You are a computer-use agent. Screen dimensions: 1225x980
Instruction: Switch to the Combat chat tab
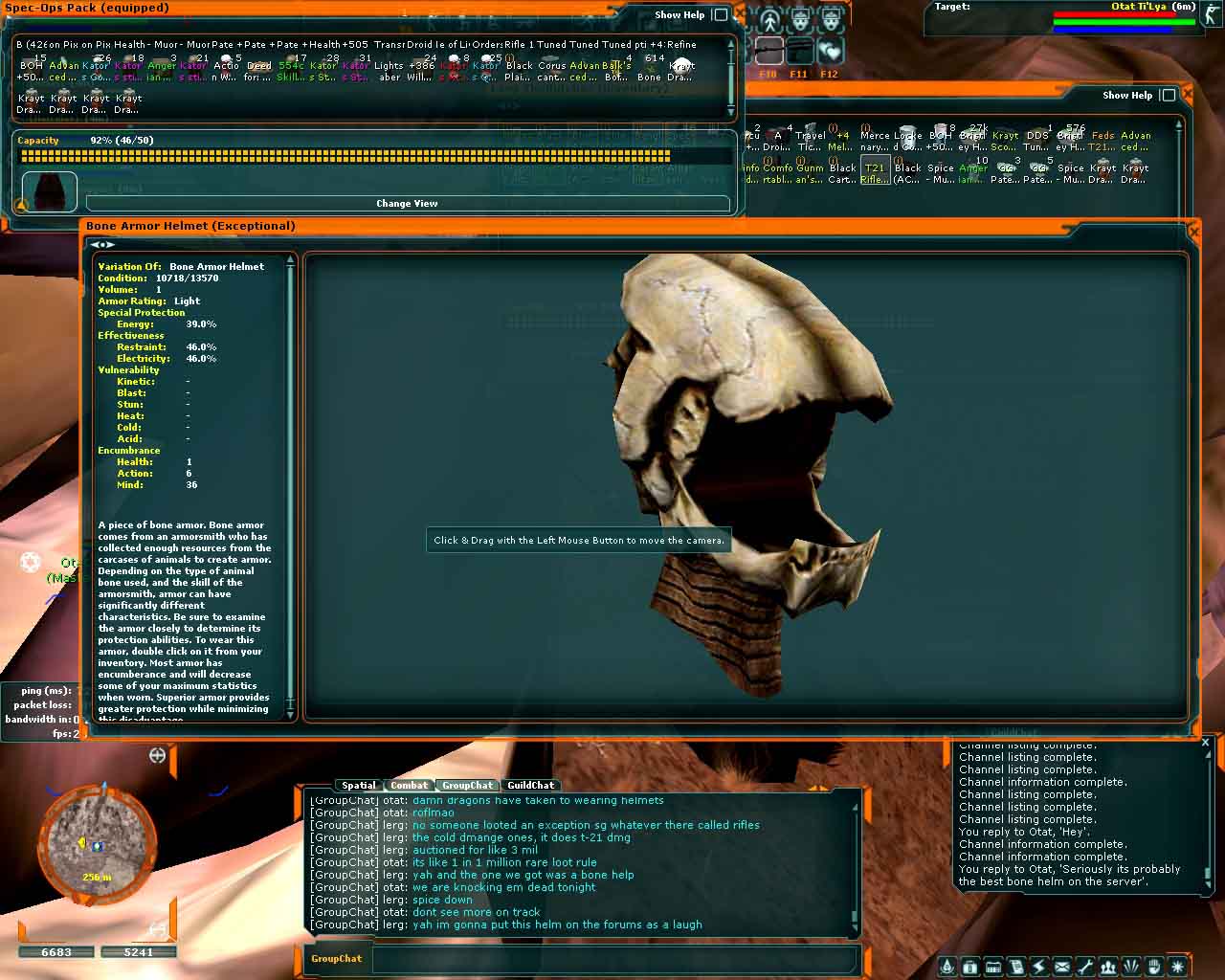point(409,785)
